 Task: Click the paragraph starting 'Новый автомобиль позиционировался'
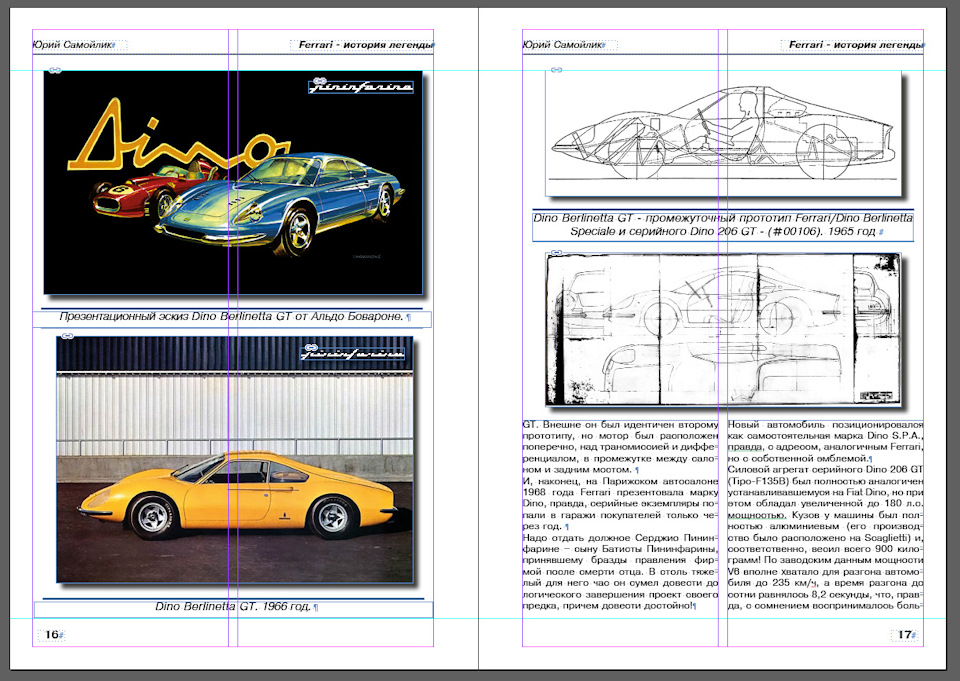coord(825,441)
